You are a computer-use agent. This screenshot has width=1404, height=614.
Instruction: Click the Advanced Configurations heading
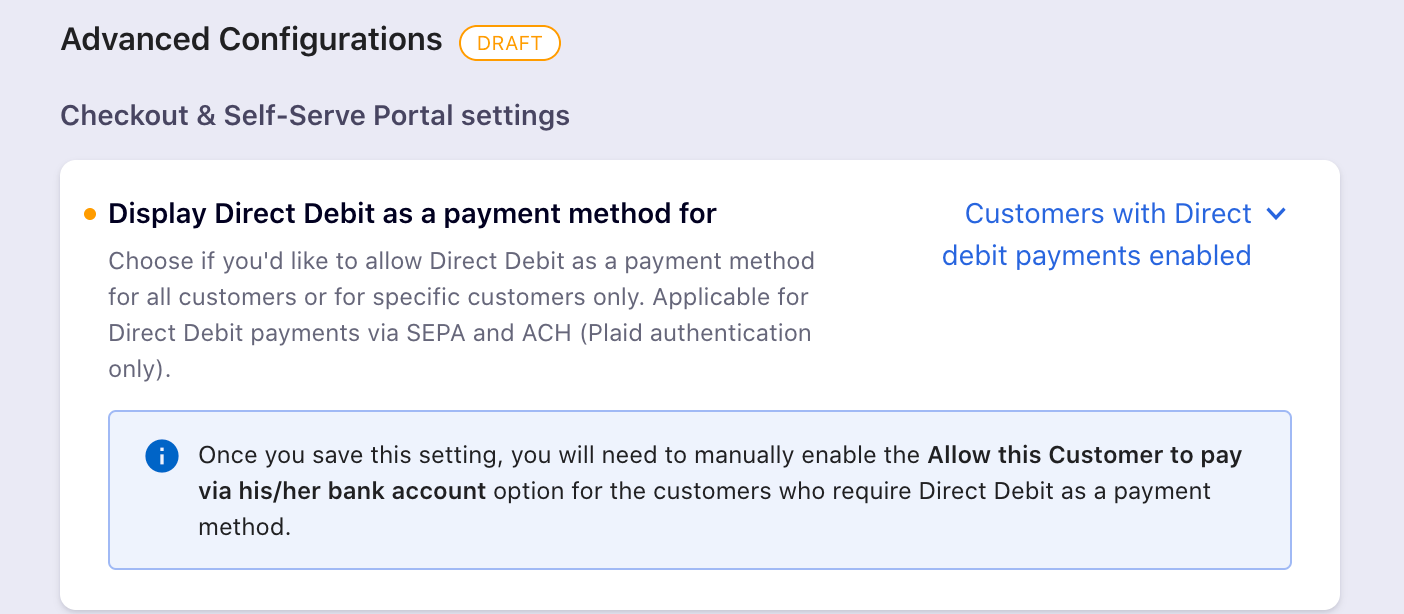coord(251,40)
